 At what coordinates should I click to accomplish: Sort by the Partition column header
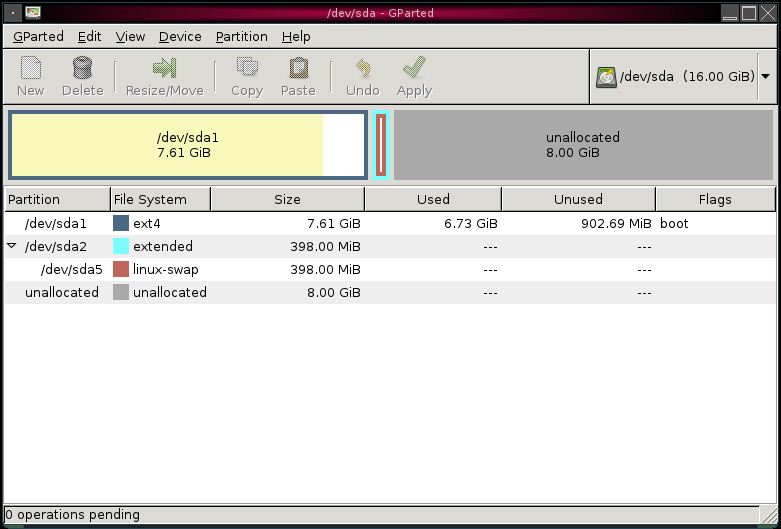57,199
